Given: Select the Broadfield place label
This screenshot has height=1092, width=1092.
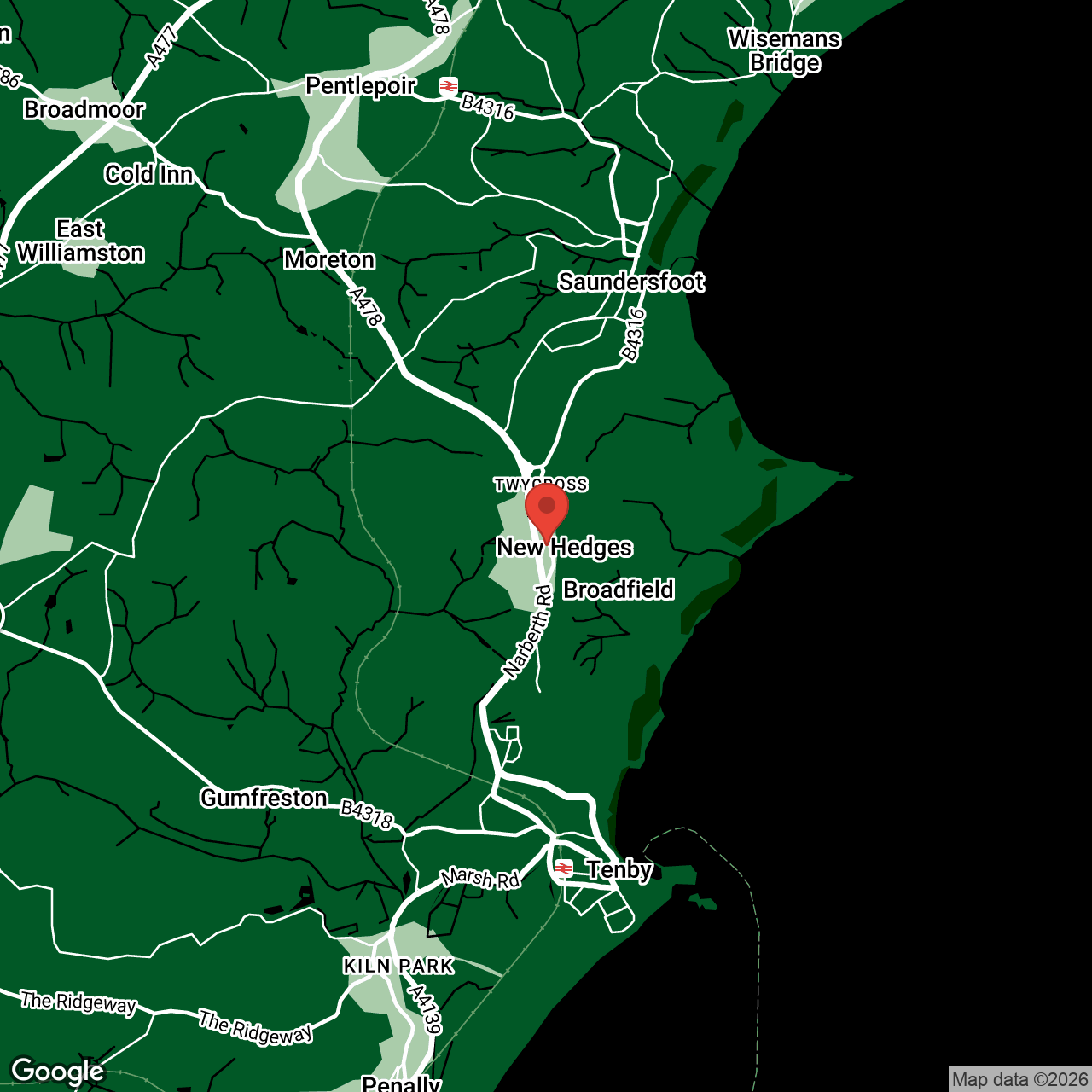Looking at the screenshot, I should click(619, 590).
